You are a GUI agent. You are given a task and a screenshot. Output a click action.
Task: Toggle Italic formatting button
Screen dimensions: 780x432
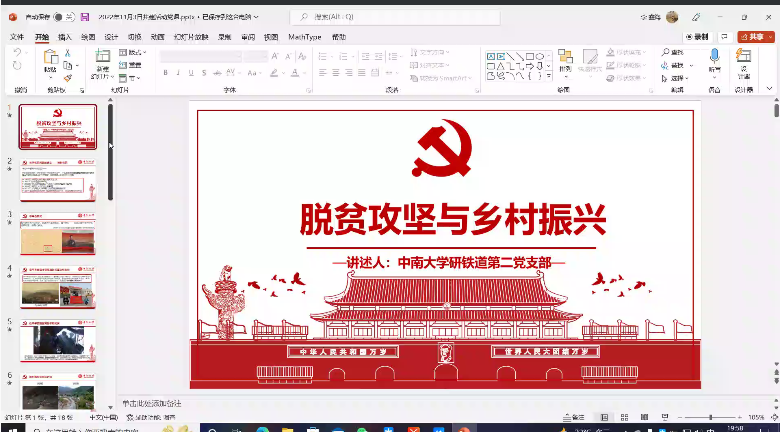(178, 73)
